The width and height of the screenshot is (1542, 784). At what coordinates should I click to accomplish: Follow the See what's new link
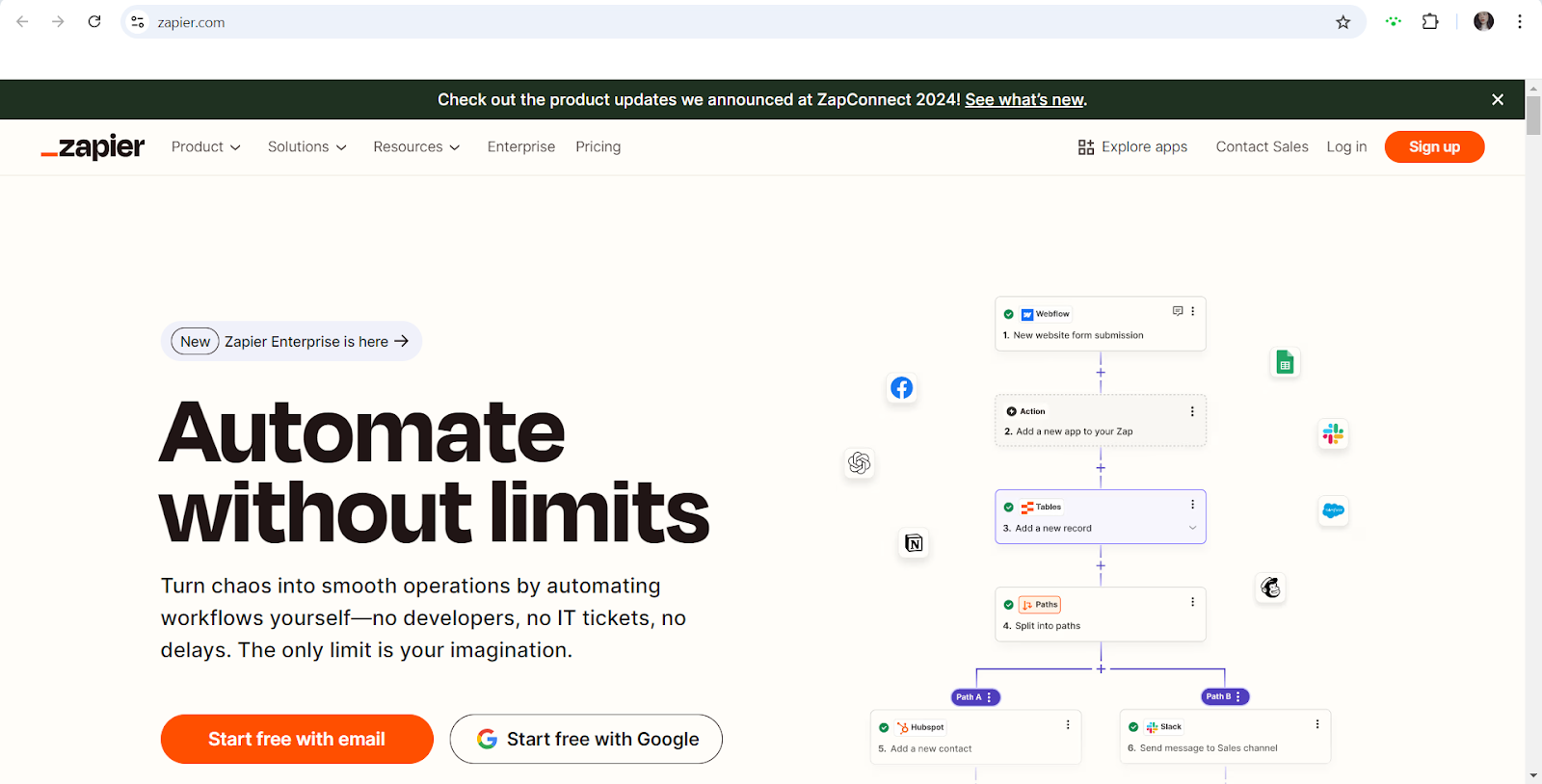[x=1024, y=99]
